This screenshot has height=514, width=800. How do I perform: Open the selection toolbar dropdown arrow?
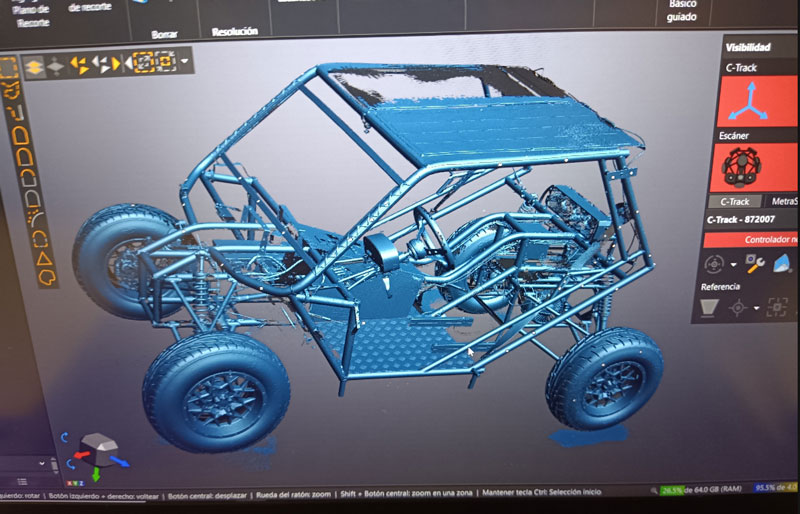coord(185,62)
